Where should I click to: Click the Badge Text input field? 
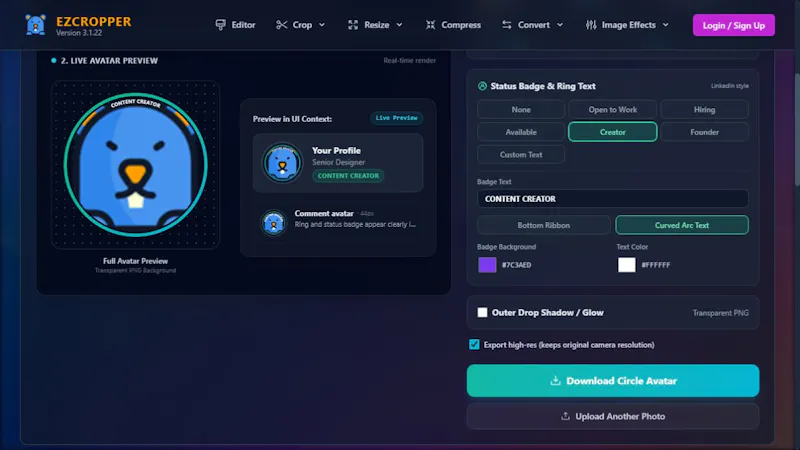[613, 199]
